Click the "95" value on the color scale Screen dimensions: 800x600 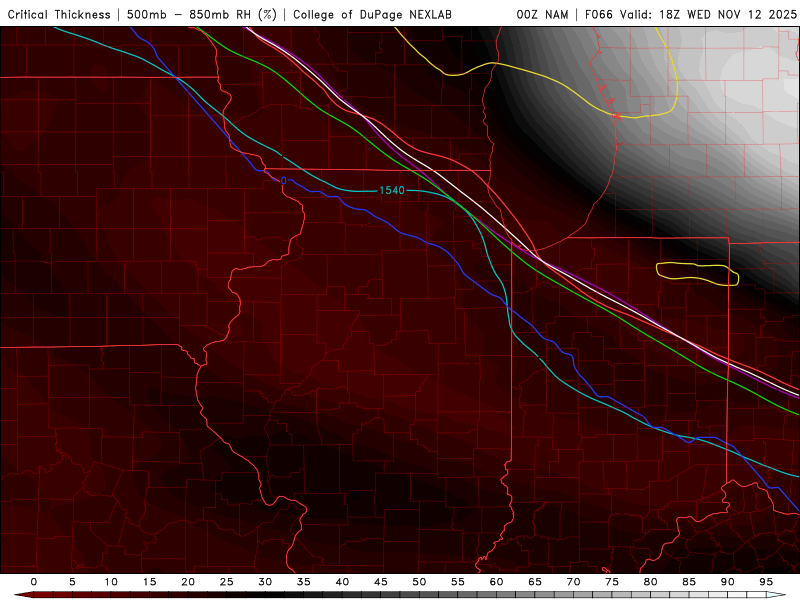coord(766,582)
